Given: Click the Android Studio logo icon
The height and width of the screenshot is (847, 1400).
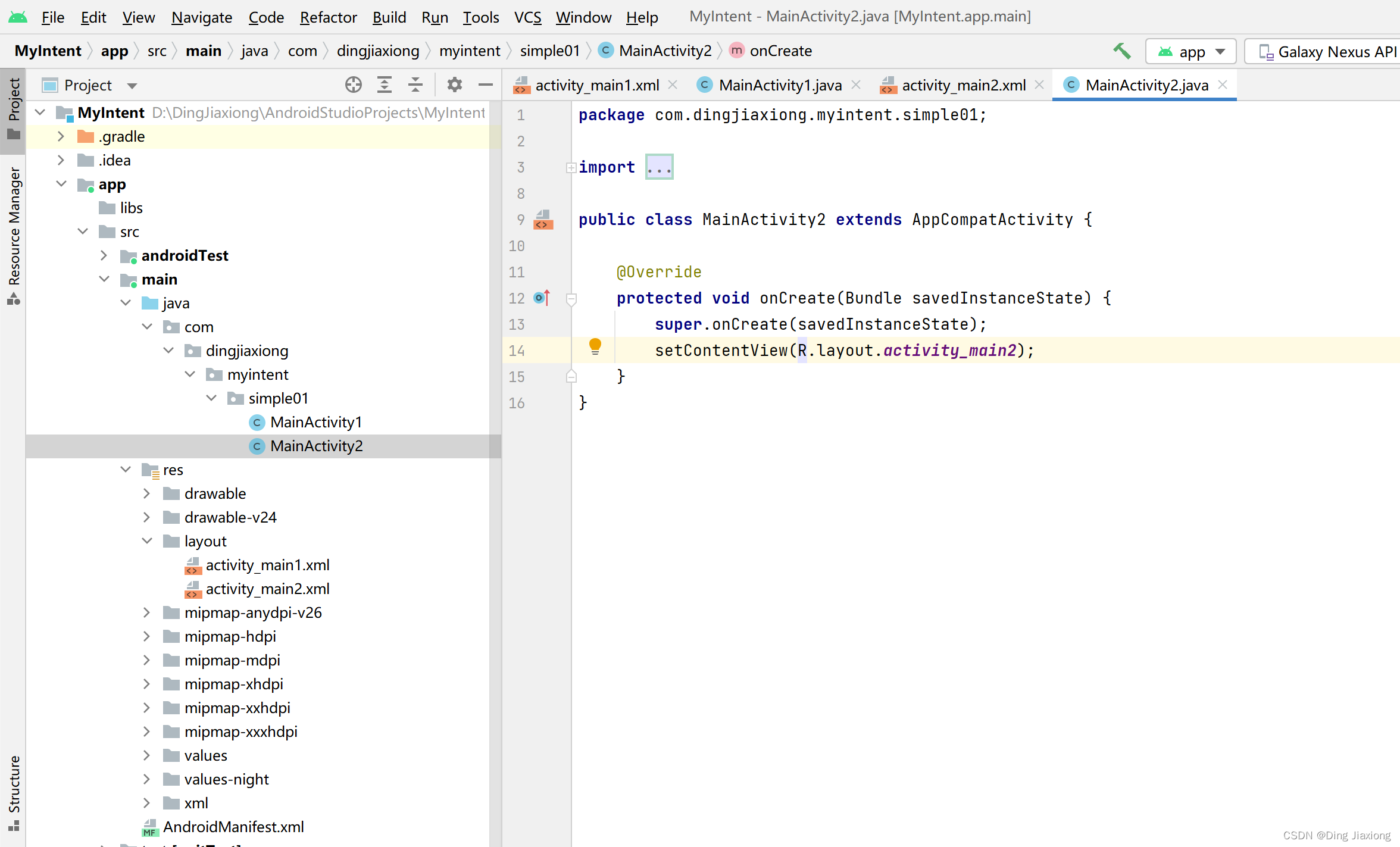Looking at the screenshot, I should (x=17, y=17).
